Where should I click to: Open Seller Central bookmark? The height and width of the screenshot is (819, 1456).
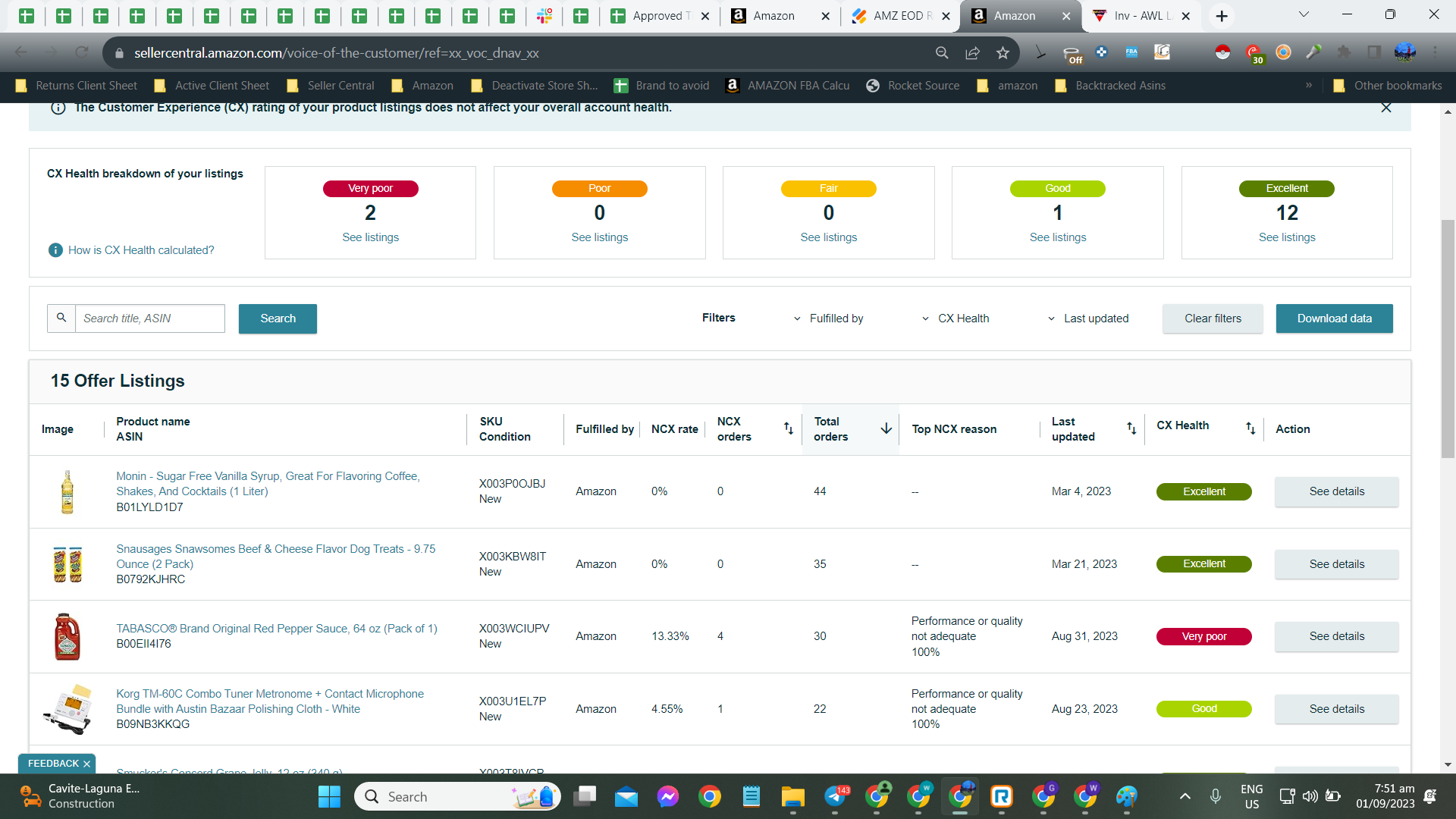coord(331,86)
